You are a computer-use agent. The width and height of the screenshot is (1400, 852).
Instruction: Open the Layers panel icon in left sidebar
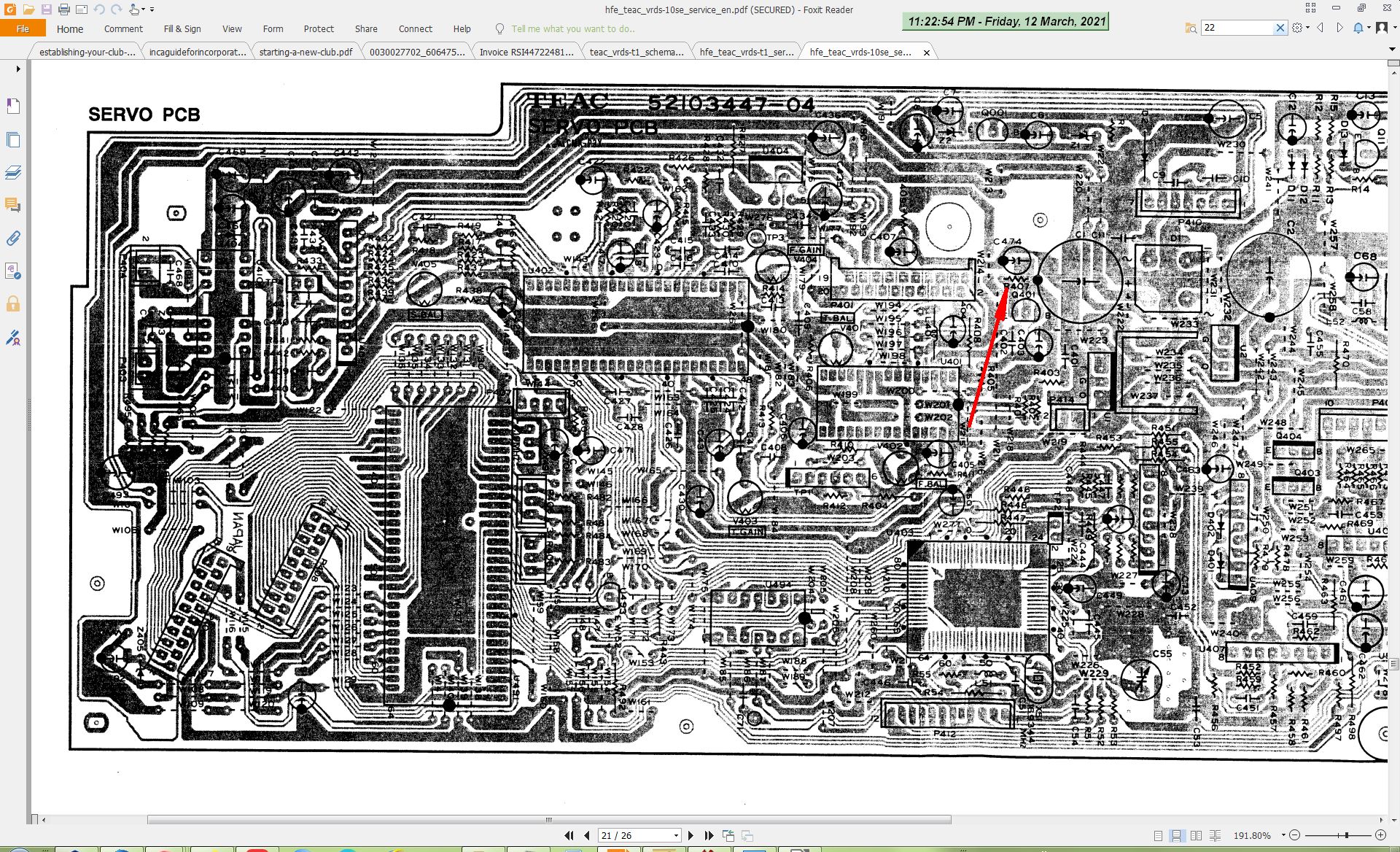point(13,172)
